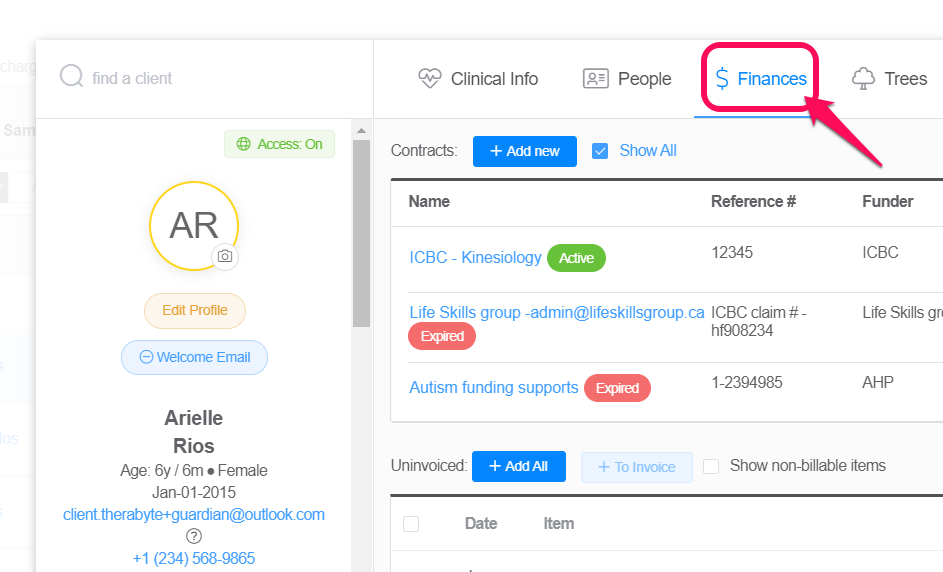Click the scrollbar up arrow
This screenshot has width=943, height=572.
[361, 131]
